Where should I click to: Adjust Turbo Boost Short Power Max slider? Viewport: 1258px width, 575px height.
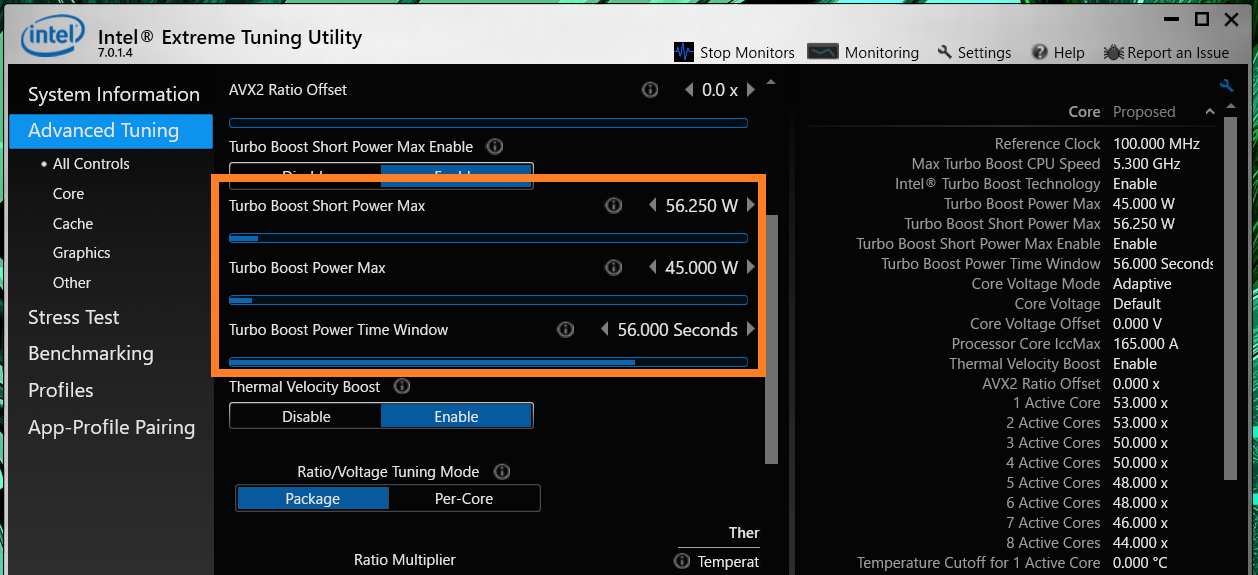point(488,238)
